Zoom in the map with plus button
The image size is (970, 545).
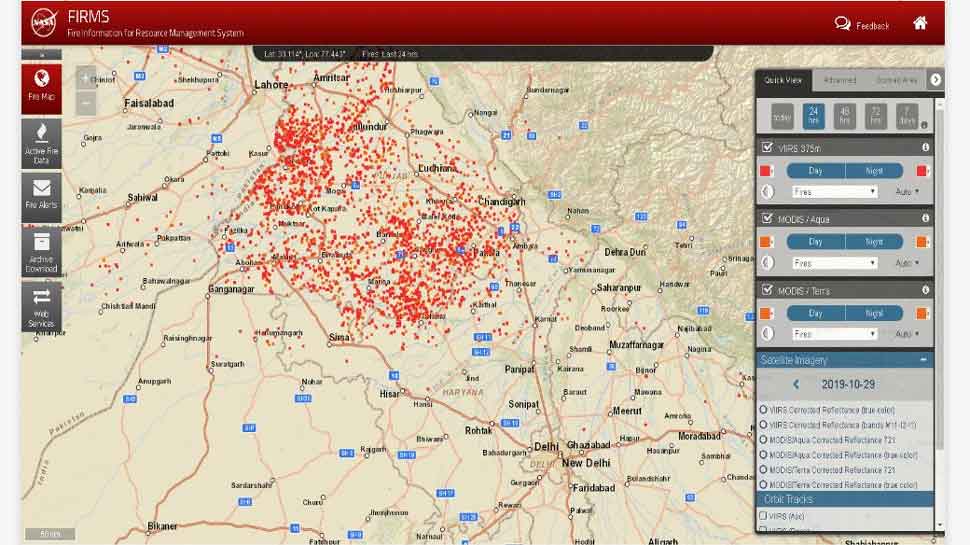[x=86, y=79]
